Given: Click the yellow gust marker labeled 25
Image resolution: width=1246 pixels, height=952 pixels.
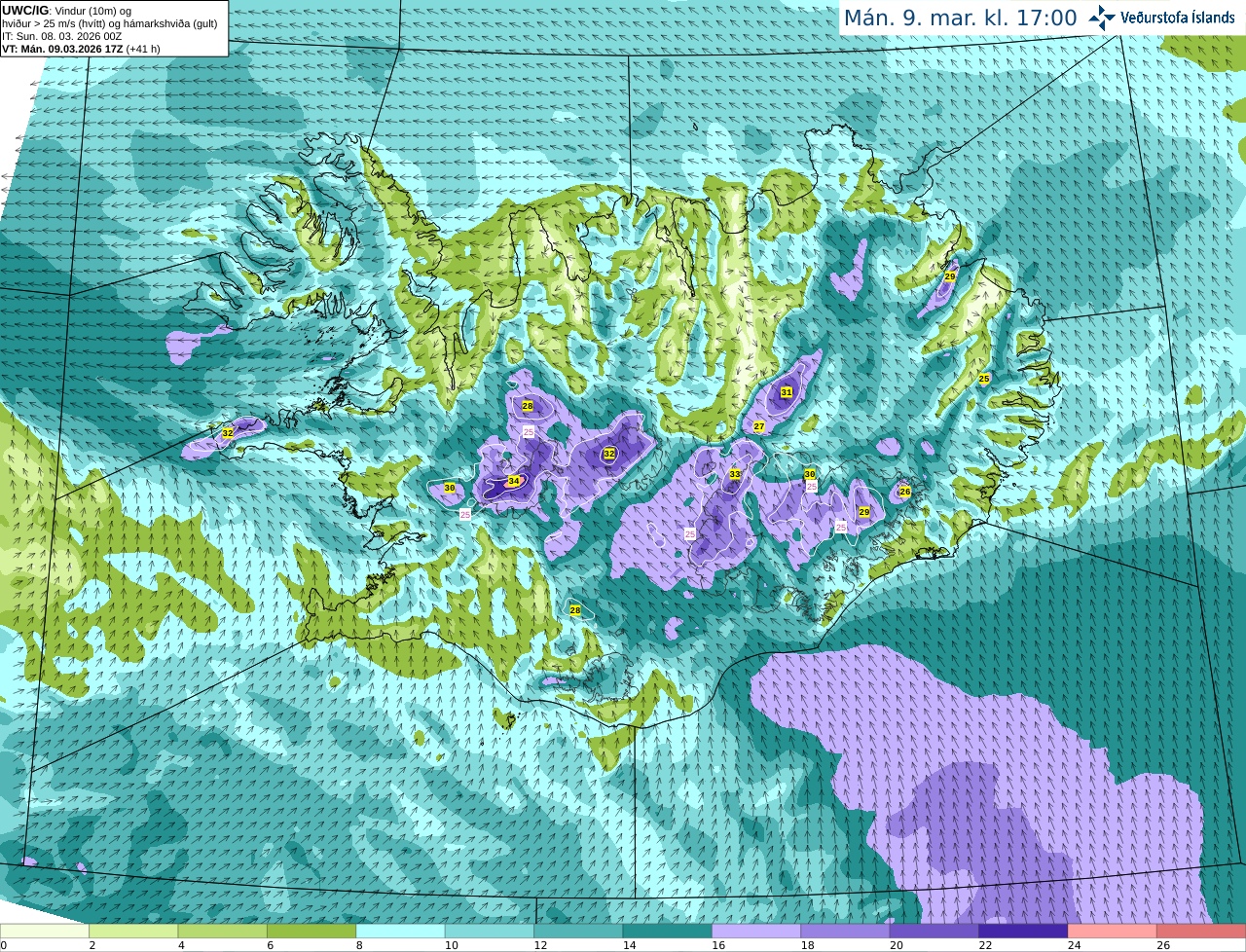Looking at the screenshot, I should point(984,379).
